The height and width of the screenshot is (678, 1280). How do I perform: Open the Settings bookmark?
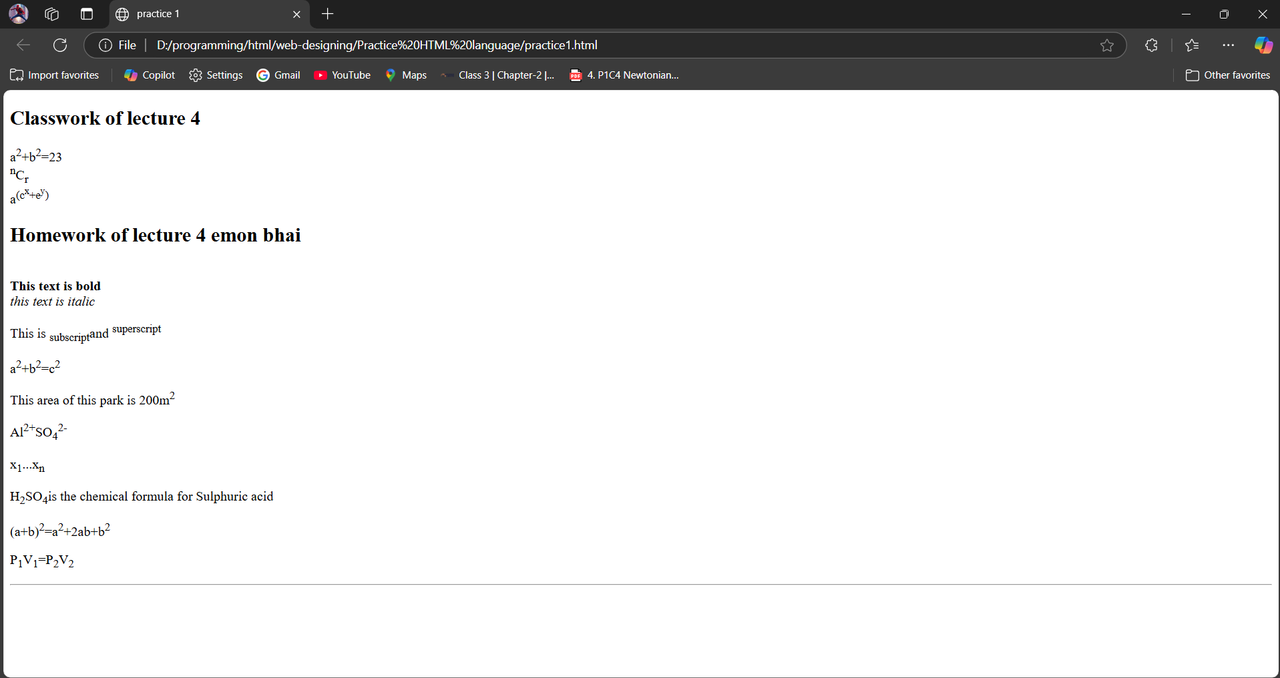(x=215, y=75)
